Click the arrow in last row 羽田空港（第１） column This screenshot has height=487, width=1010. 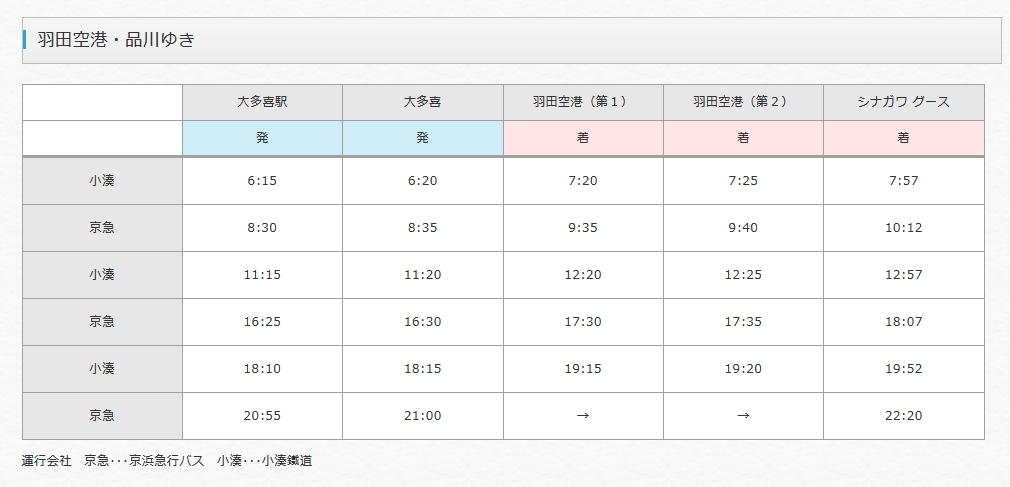click(583, 416)
